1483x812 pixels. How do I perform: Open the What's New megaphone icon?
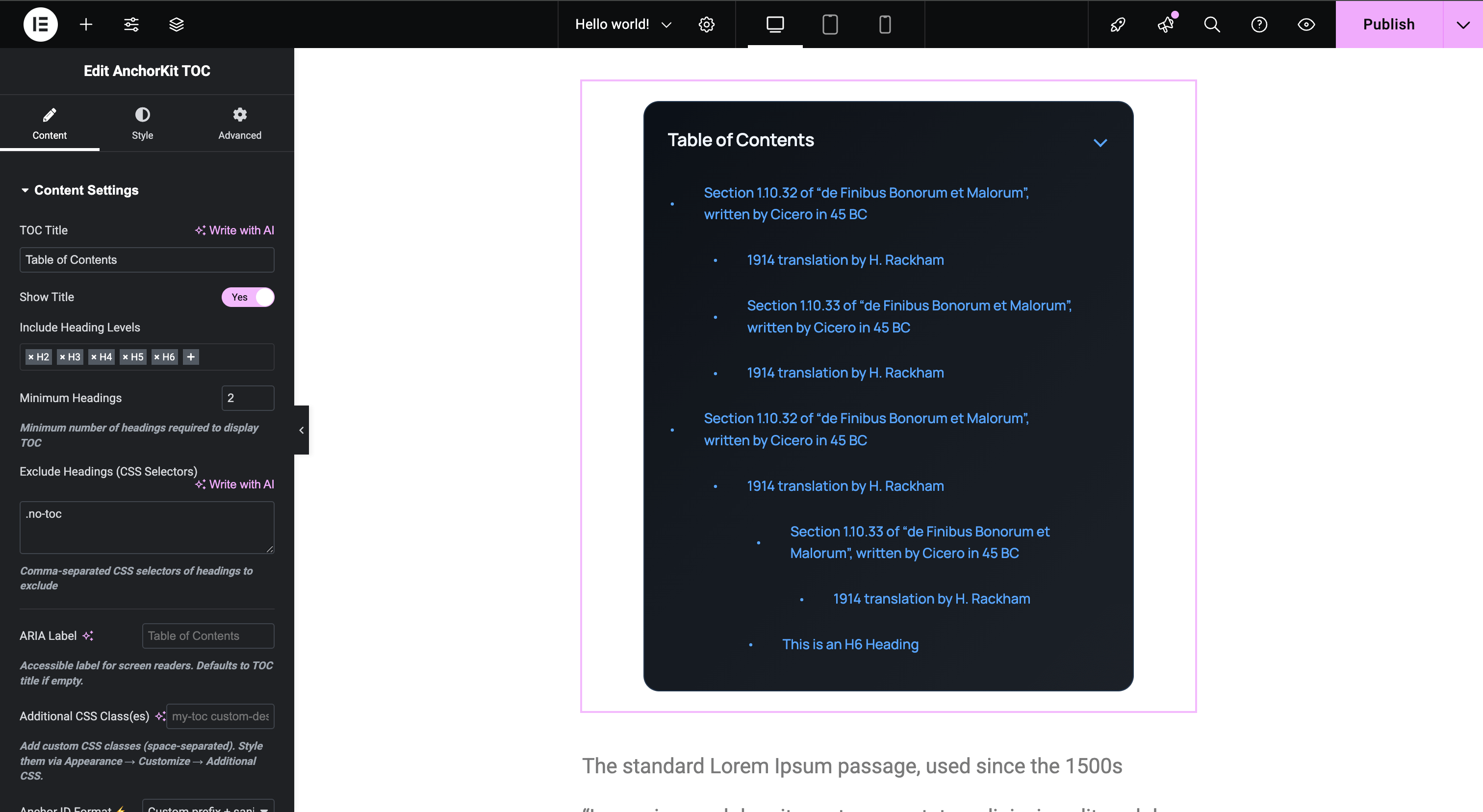[x=1165, y=24]
